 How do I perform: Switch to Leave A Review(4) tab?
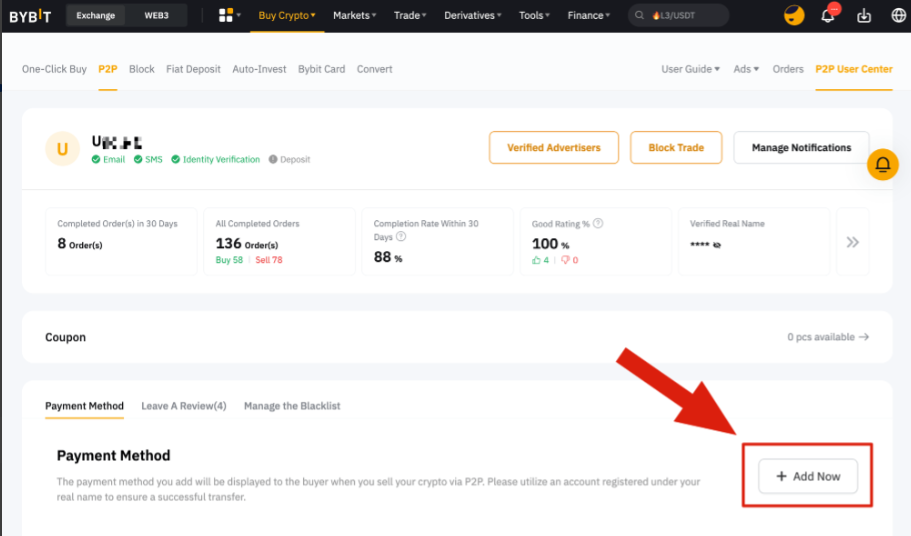(x=184, y=406)
